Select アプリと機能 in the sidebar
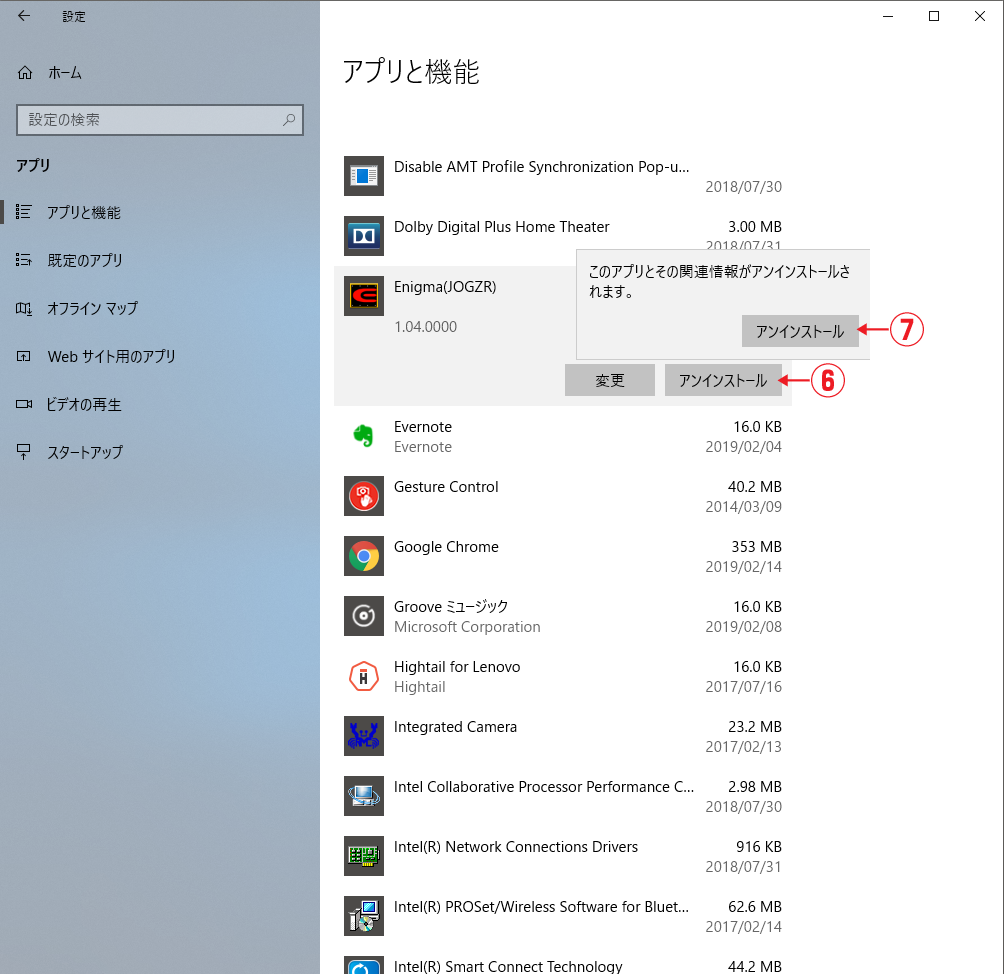Screen dimensions: 1005x974 [83, 212]
